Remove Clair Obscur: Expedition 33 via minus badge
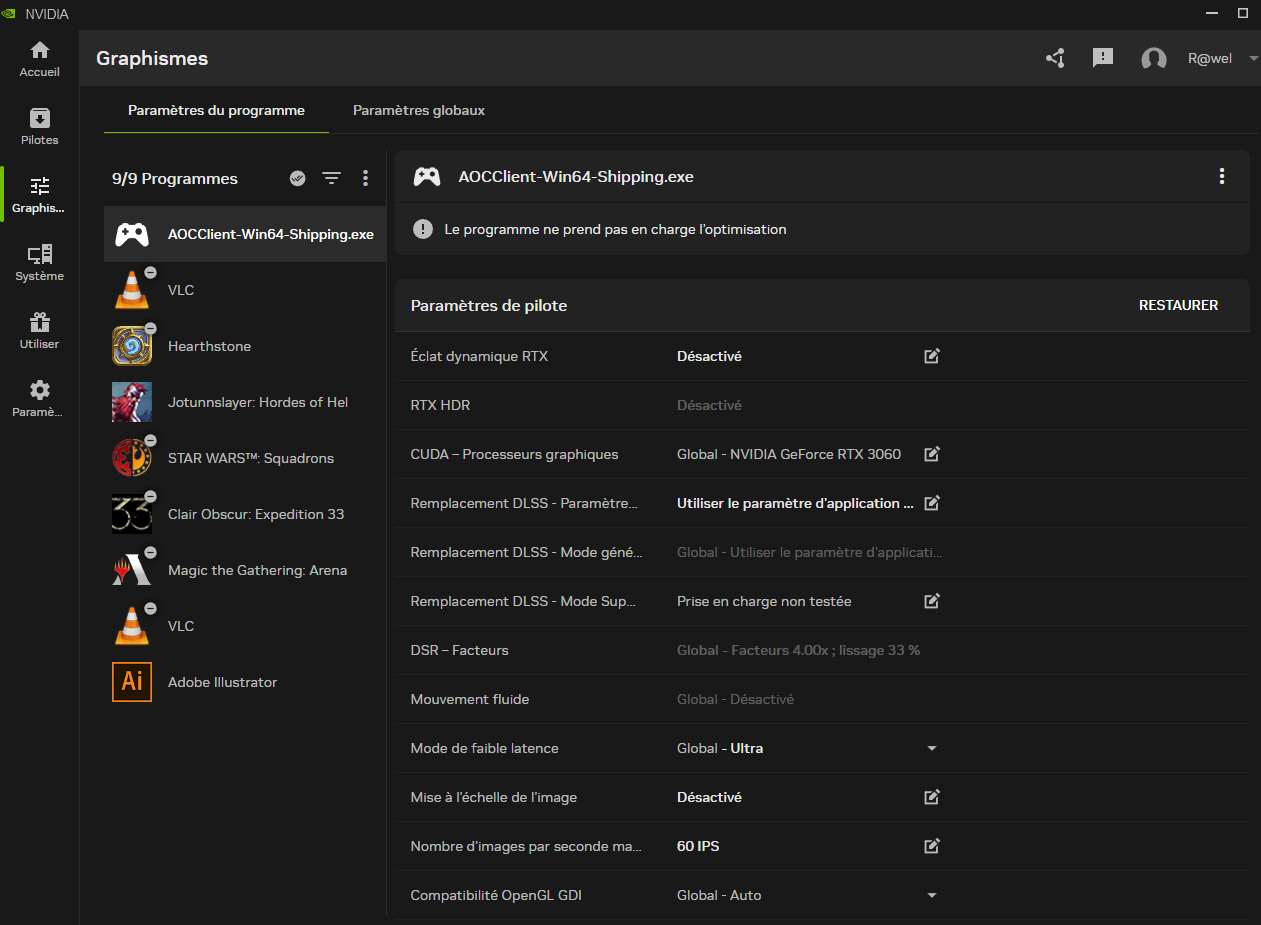This screenshot has width=1261, height=925. [x=150, y=496]
